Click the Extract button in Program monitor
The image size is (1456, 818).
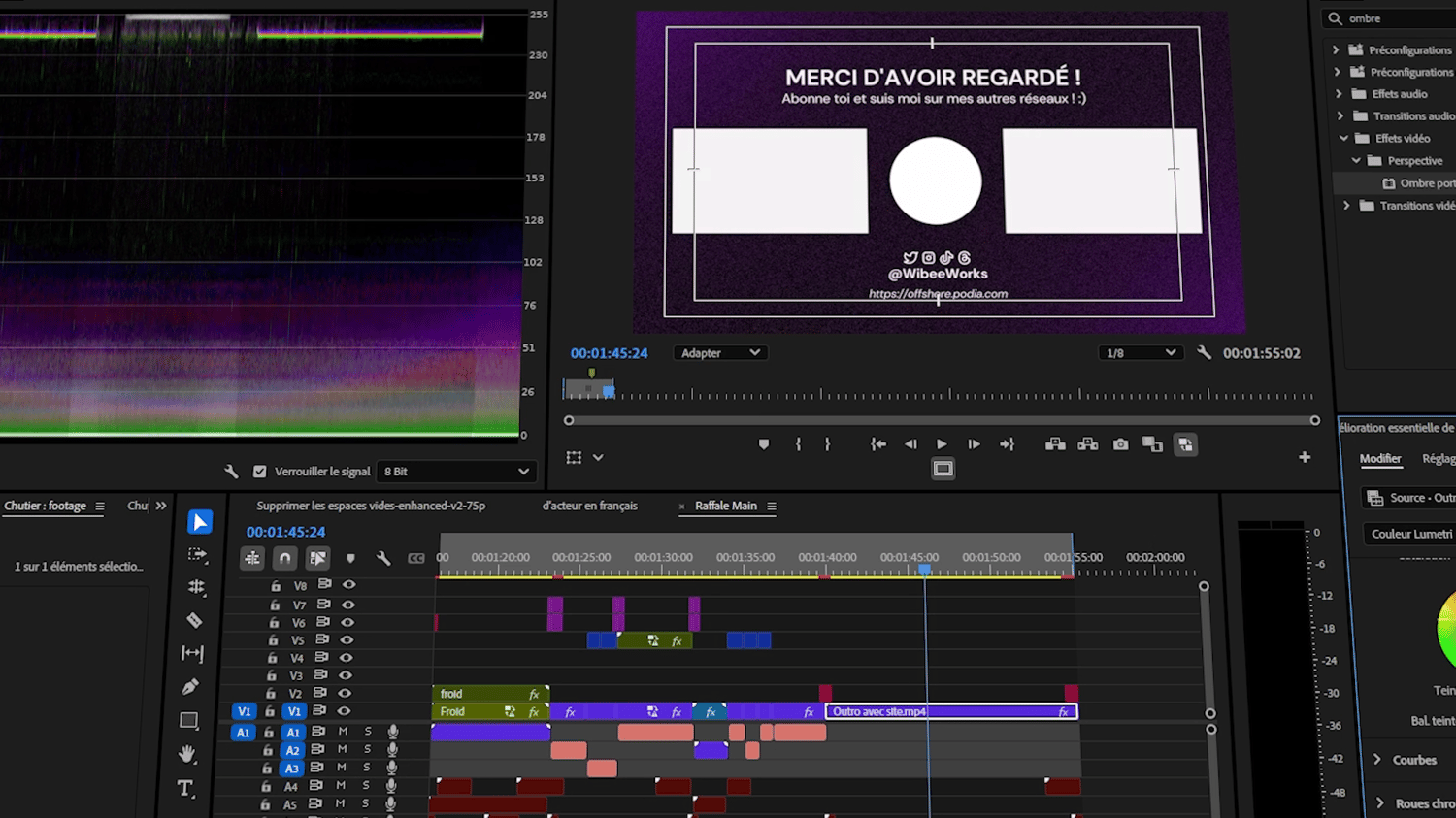pos(1088,444)
